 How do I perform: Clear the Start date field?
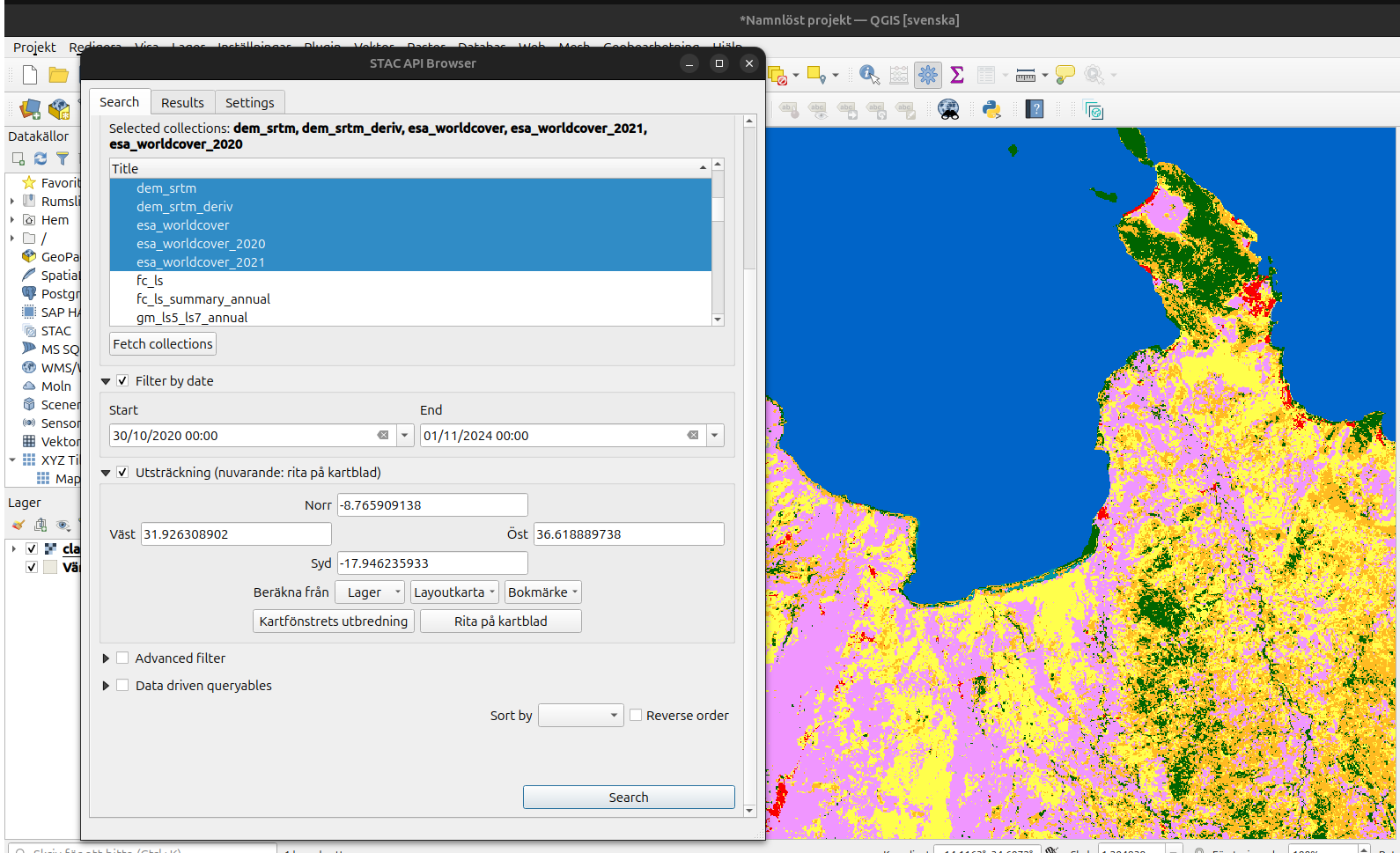click(383, 435)
